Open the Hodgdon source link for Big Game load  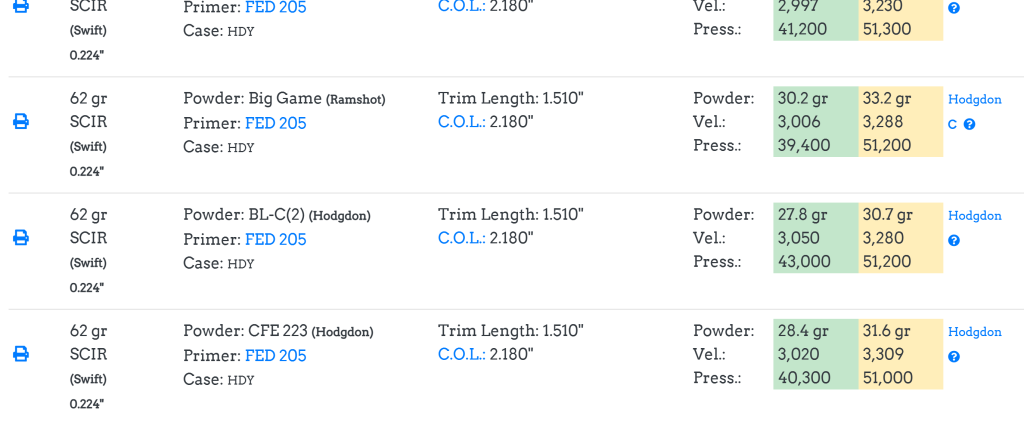(974, 99)
